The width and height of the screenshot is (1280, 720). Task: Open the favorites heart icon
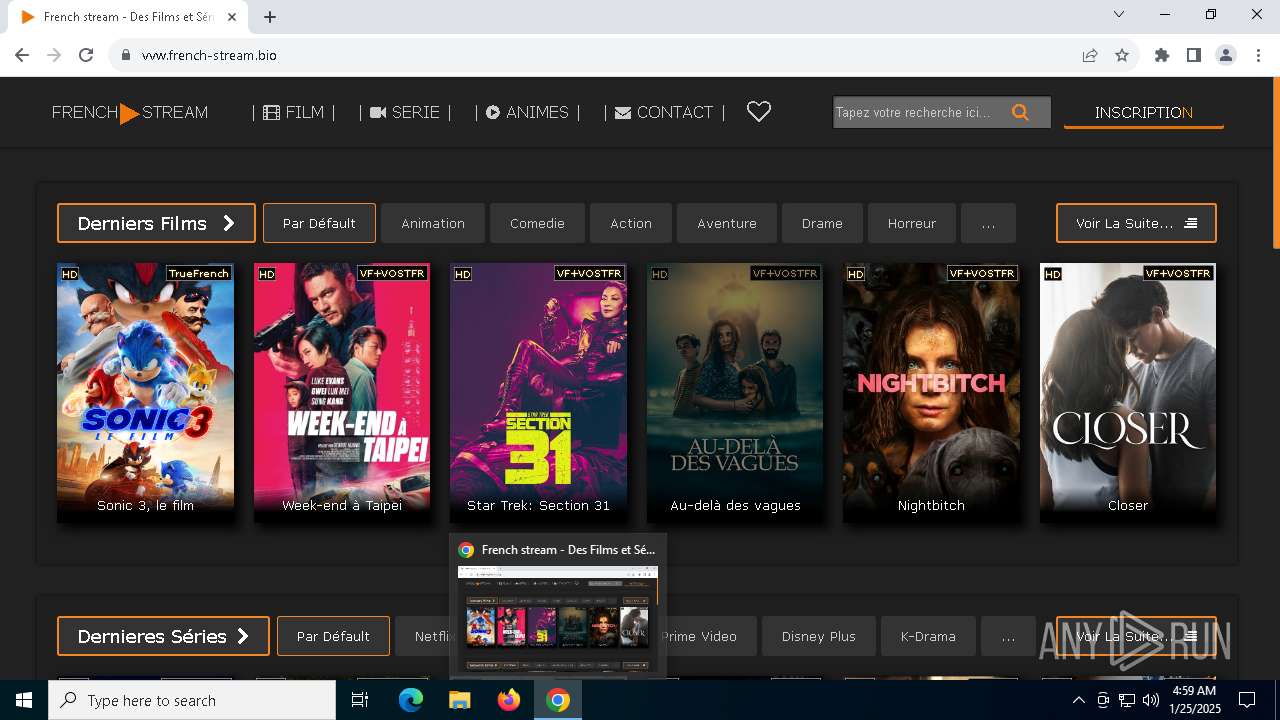(x=759, y=112)
